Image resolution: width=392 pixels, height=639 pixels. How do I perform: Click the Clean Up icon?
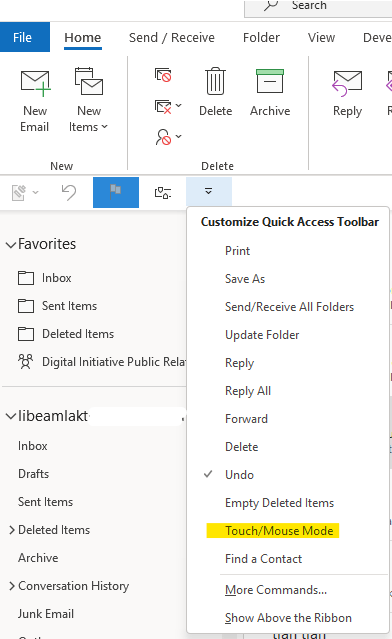coord(163,106)
